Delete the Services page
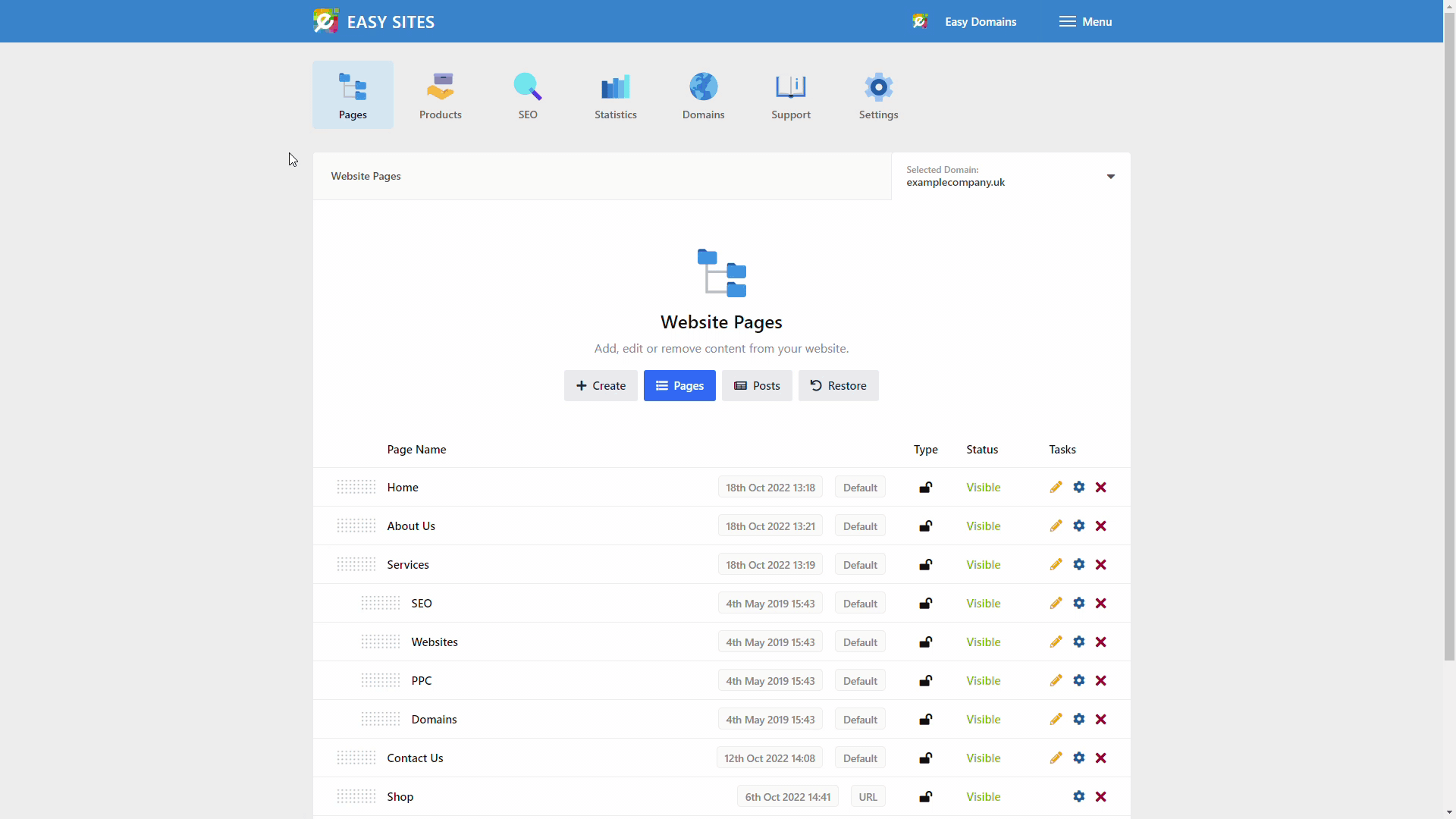Image resolution: width=1456 pixels, height=819 pixels. tap(1101, 564)
